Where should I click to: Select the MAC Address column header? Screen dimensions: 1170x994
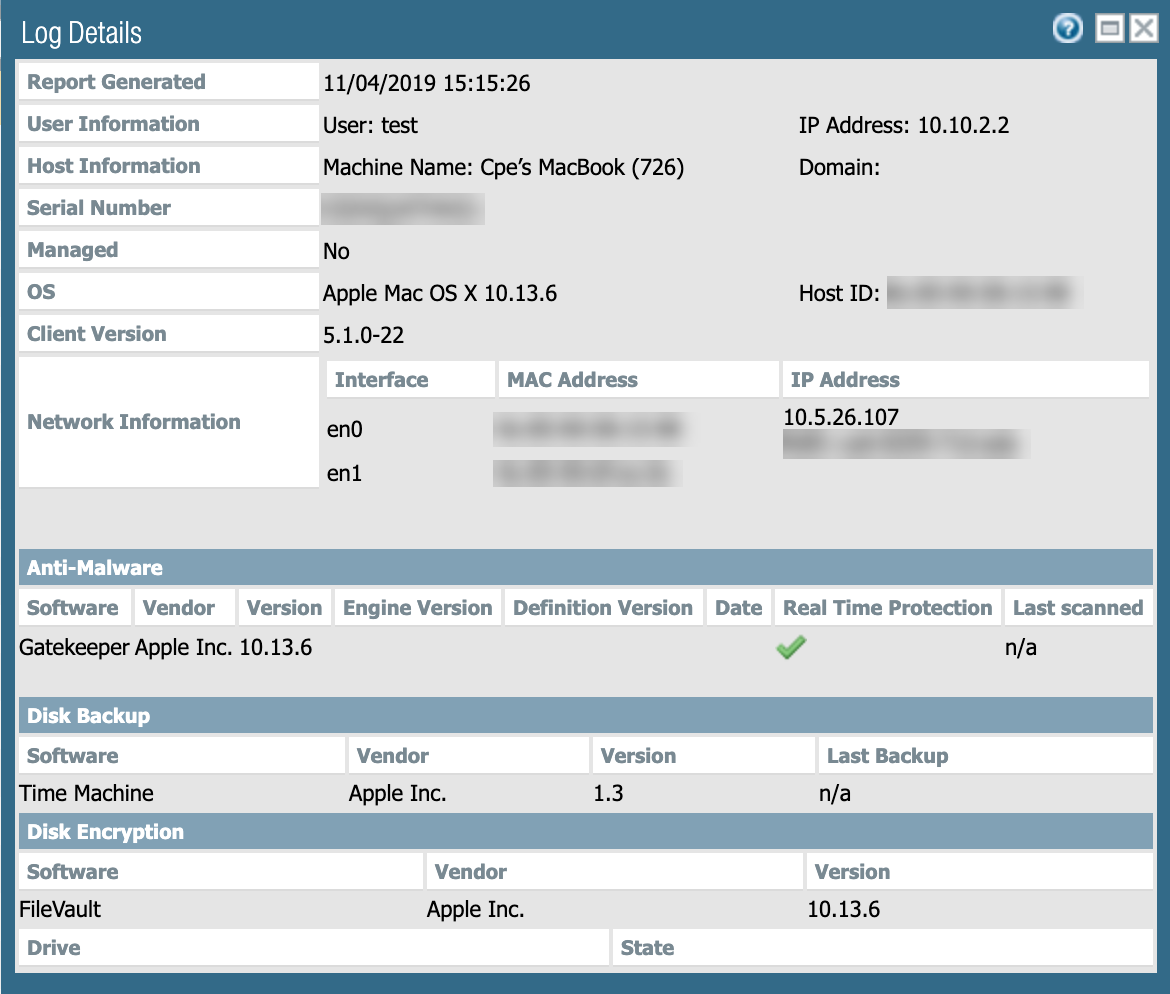click(572, 380)
